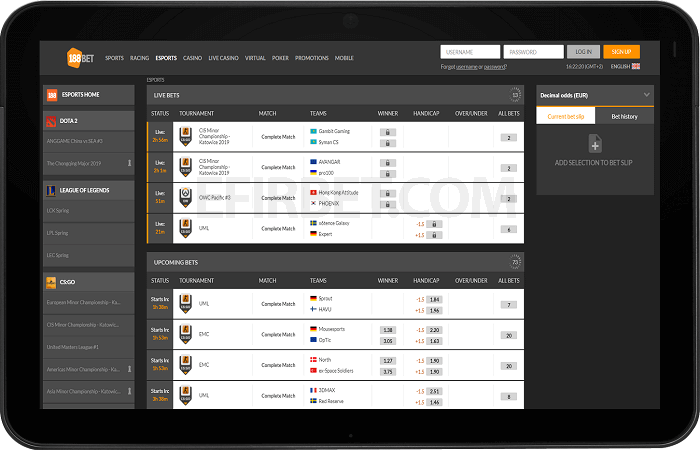Select the League of Legends icon
Viewport: 700px width, 450px height.
(51, 191)
